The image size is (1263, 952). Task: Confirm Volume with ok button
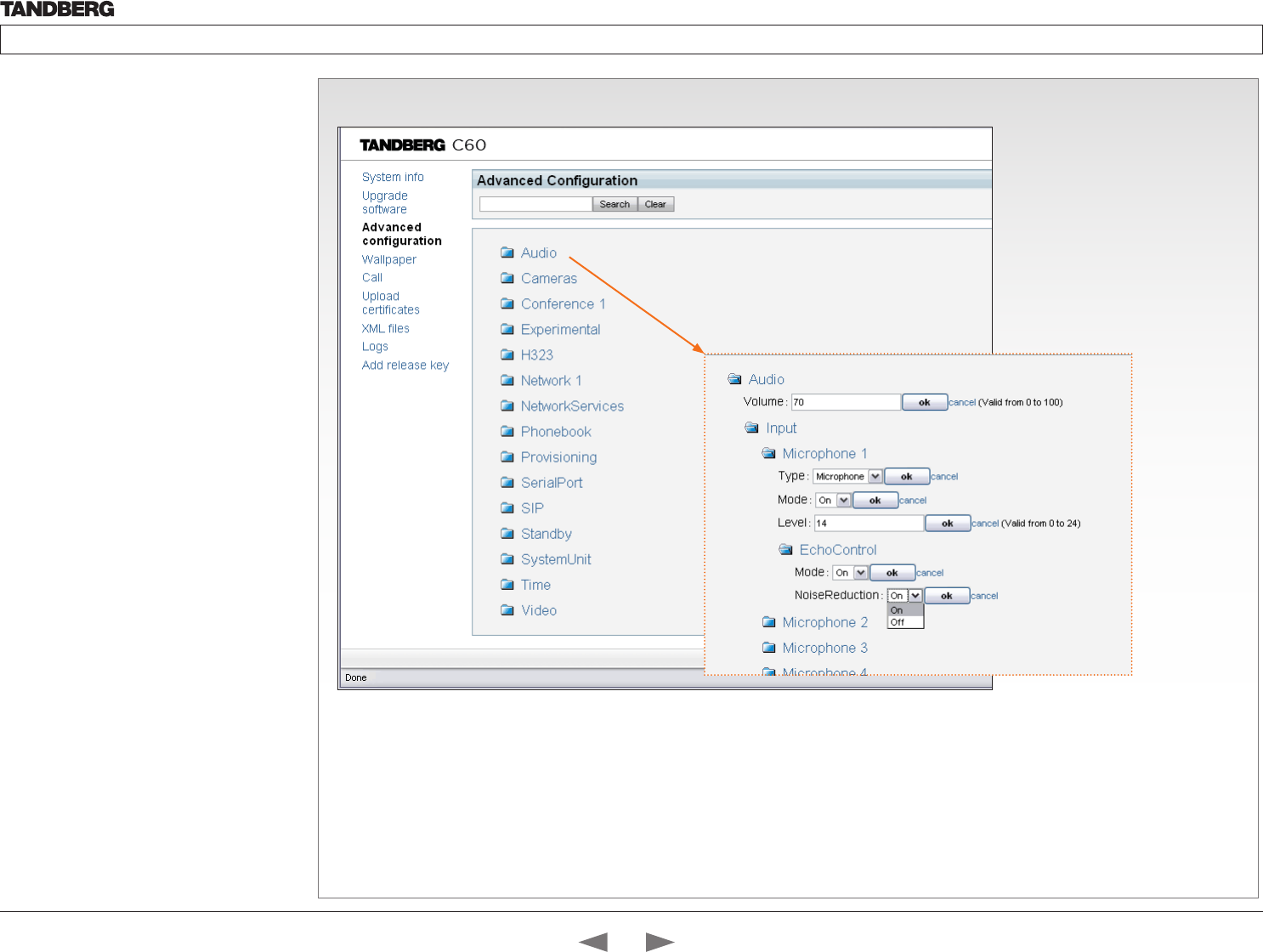(x=925, y=402)
